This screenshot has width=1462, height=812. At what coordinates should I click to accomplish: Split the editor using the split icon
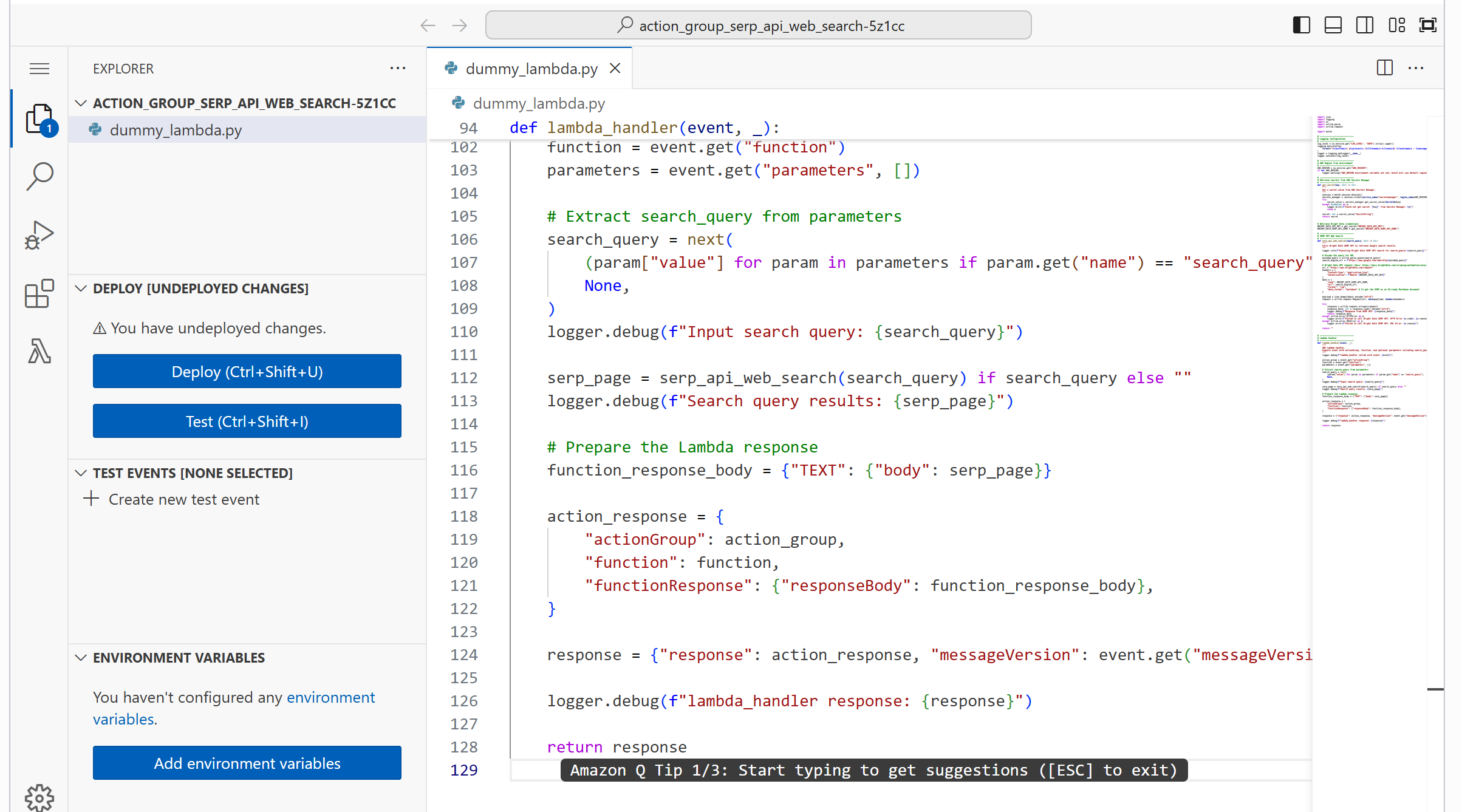pos(1384,67)
